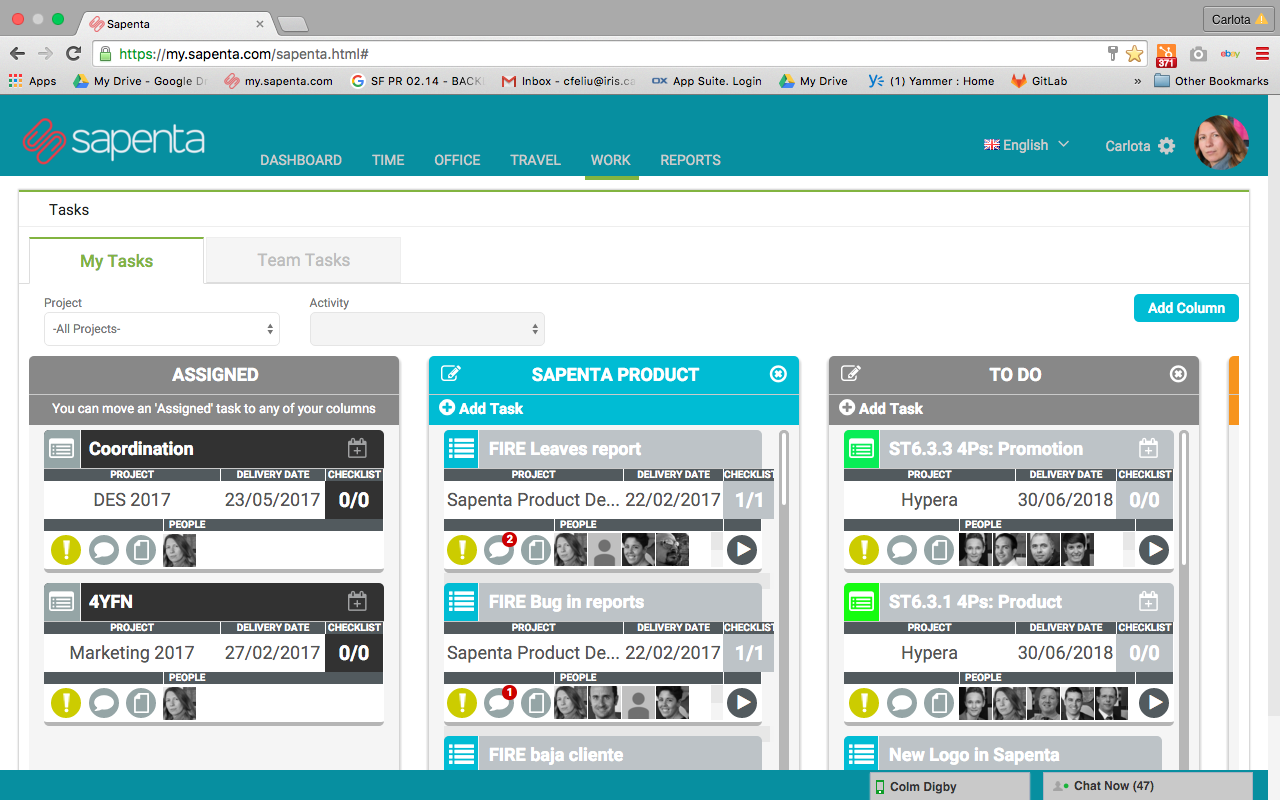The image size is (1280, 800).
Task: Open comments on the 4YFN task
Action: click(x=104, y=703)
